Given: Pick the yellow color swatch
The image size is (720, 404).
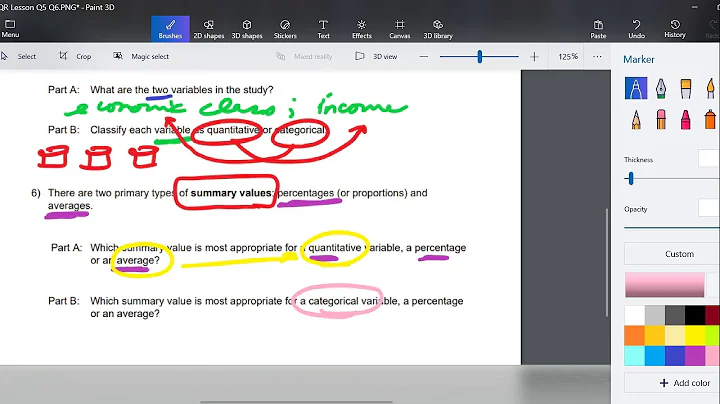Looking at the screenshot, I should point(695,336).
